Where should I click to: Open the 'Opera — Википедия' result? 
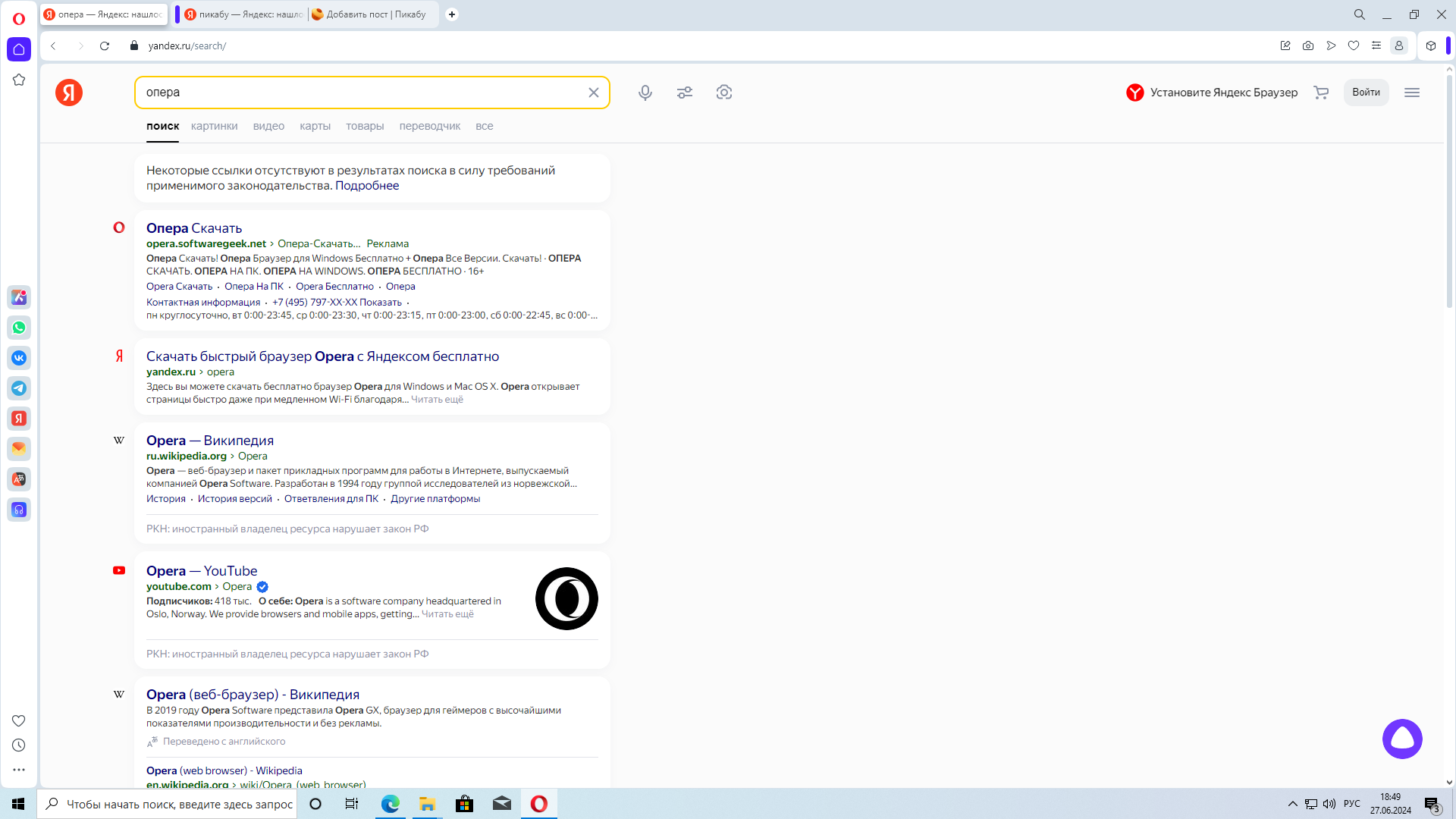tap(210, 441)
